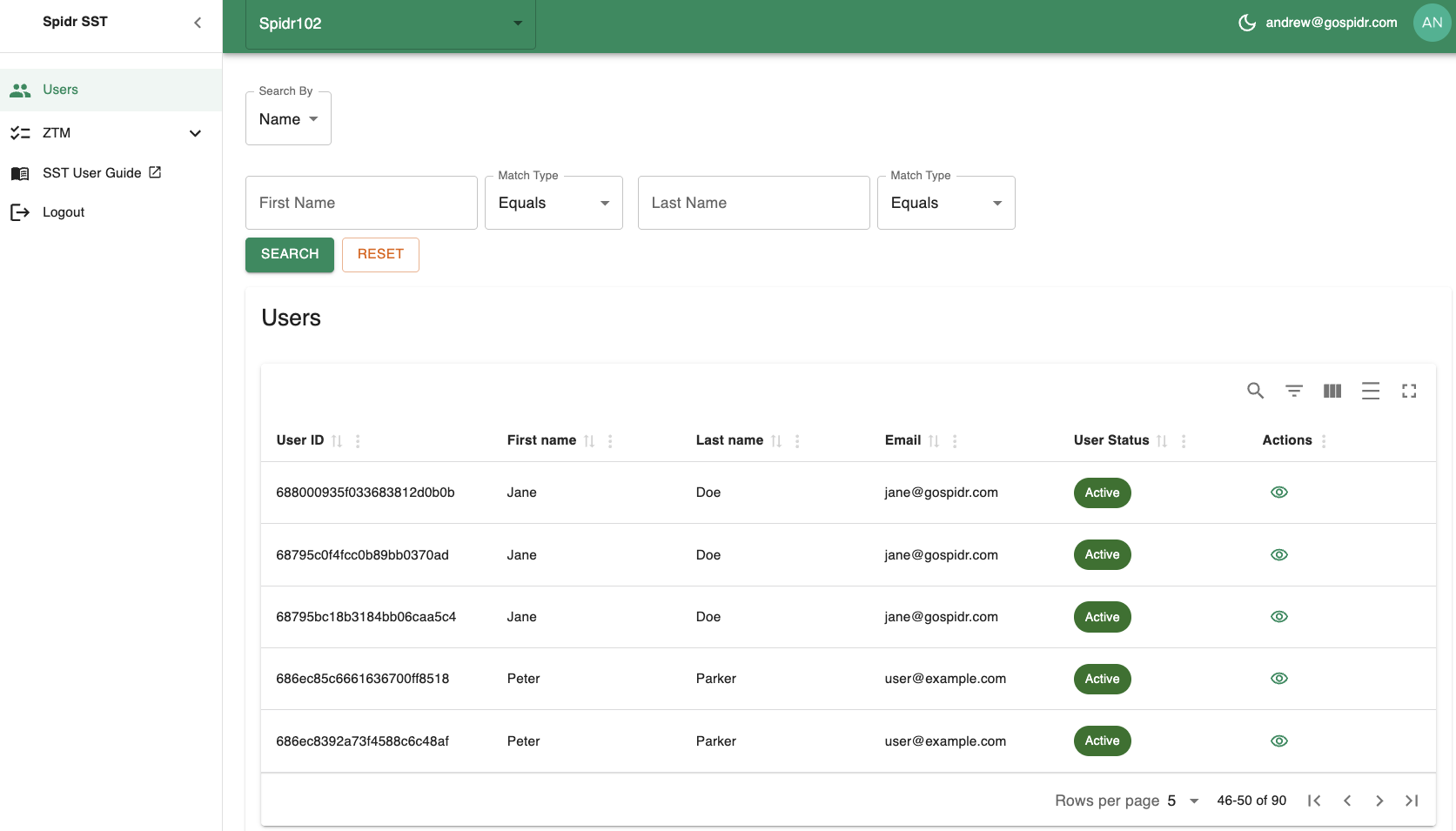Toggle table full screen icon
Screen dimensions: 1456x831
point(1409,391)
